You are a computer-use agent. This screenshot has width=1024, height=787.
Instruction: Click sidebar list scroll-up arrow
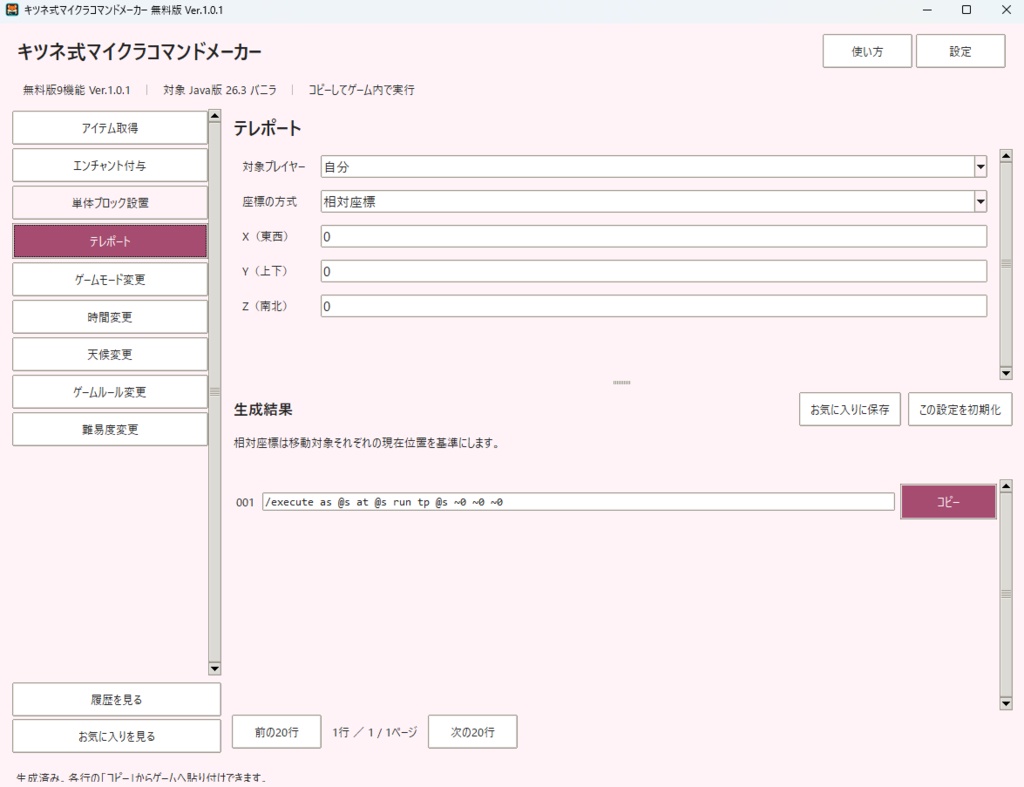[214, 116]
